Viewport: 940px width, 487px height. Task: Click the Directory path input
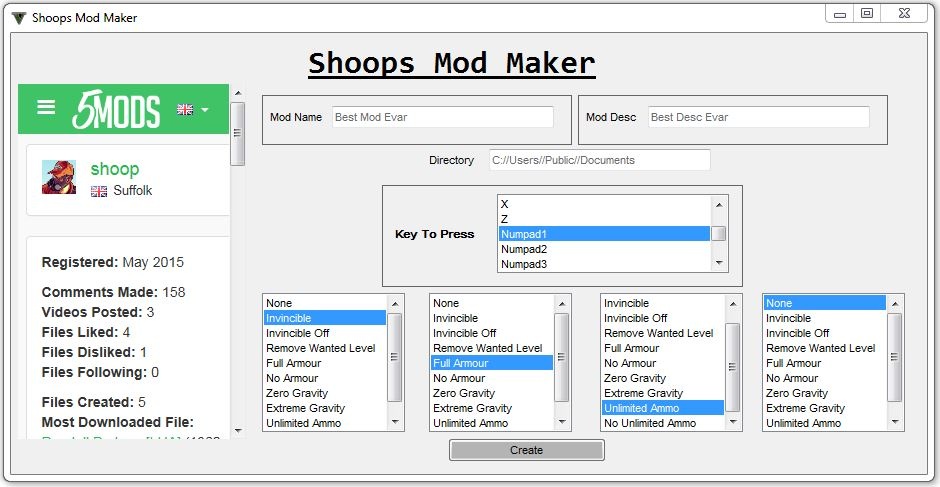599,160
